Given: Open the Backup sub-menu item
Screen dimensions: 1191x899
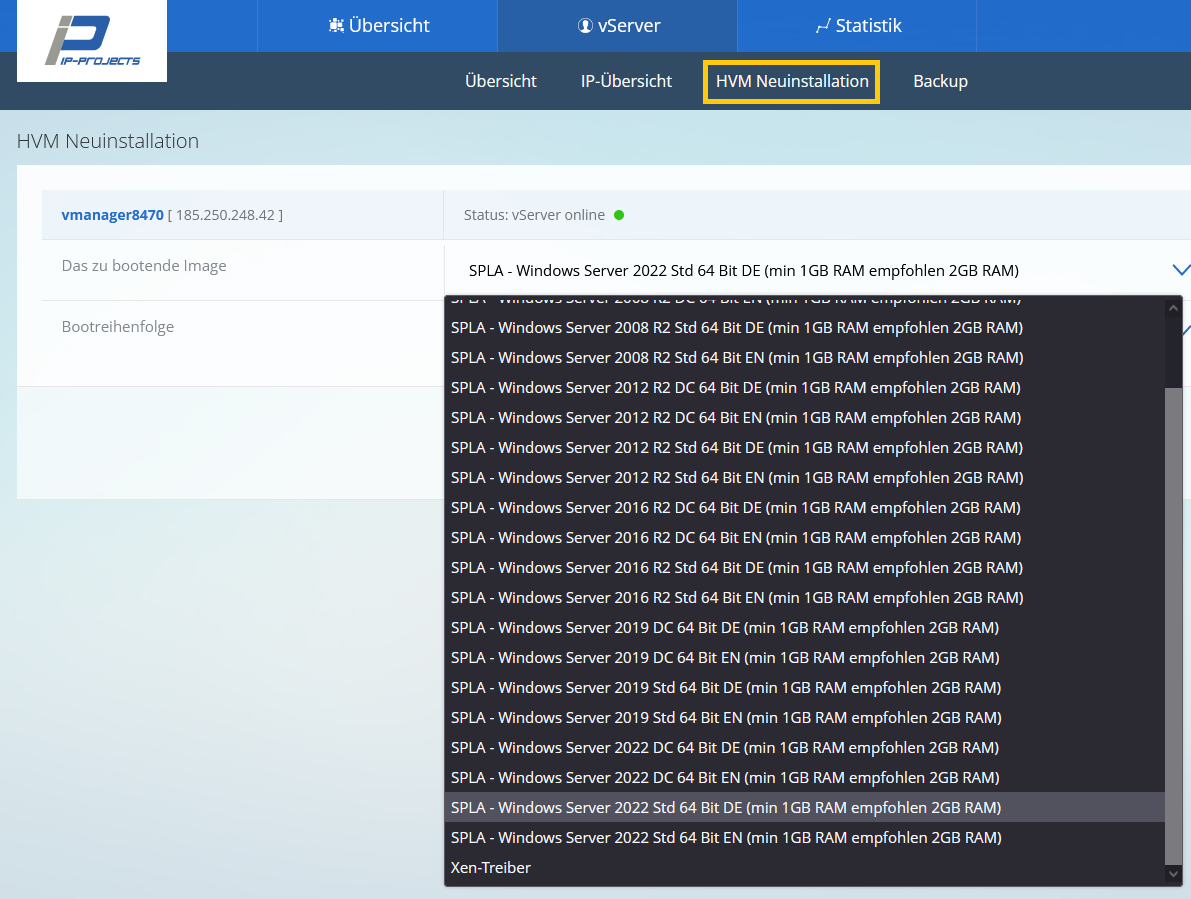Looking at the screenshot, I should tap(940, 81).
